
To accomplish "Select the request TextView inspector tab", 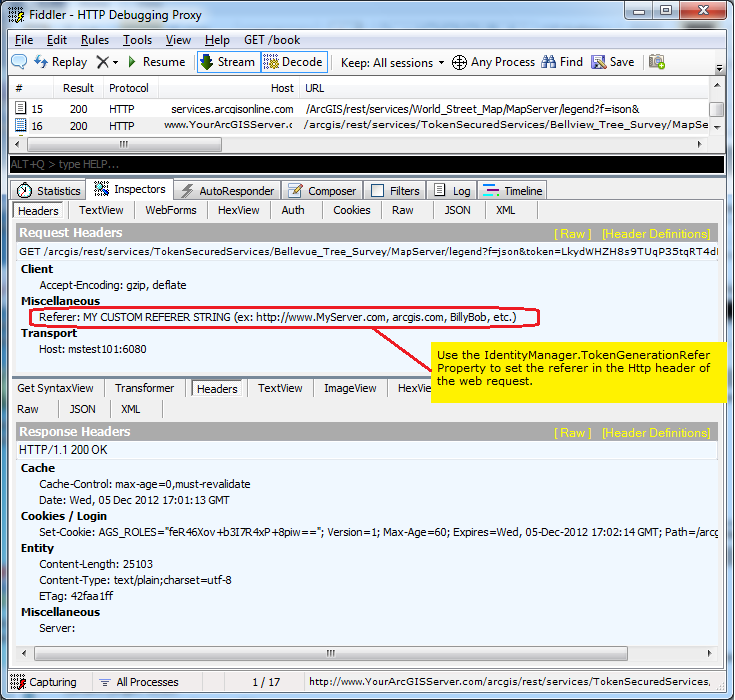I will pyautogui.click(x=101, y=210).
